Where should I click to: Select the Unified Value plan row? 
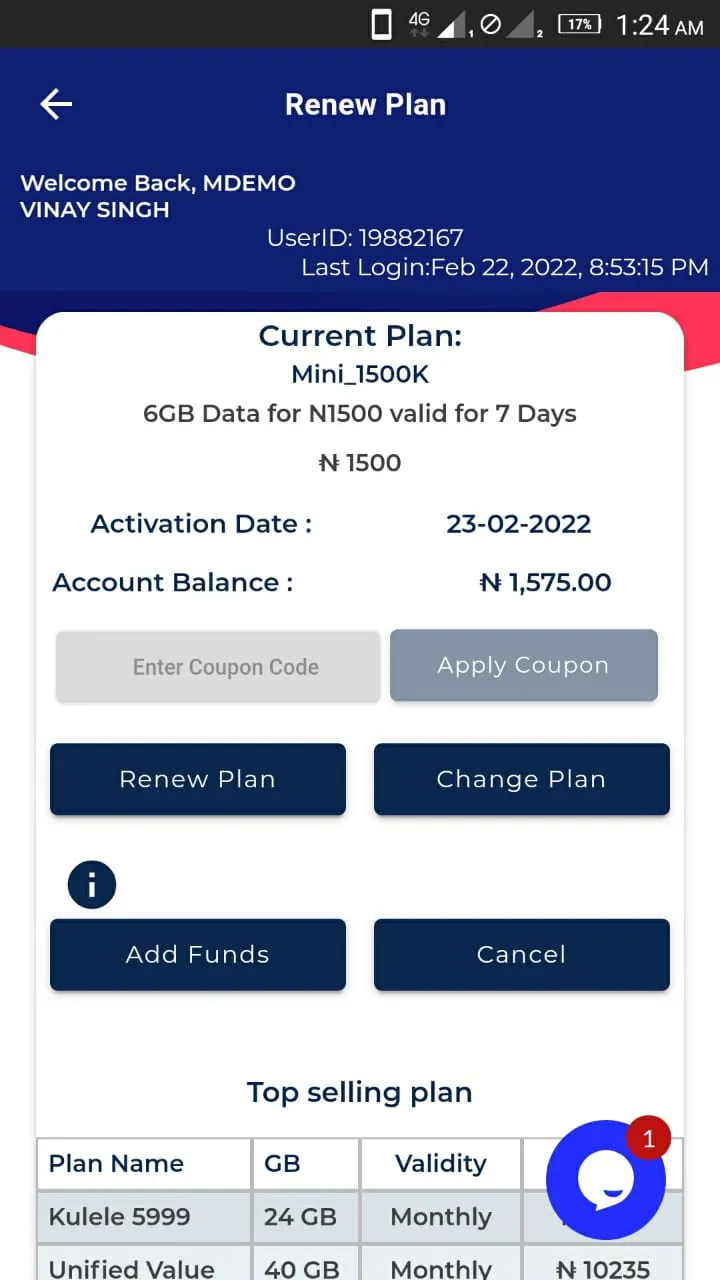tap(360, 1263)
